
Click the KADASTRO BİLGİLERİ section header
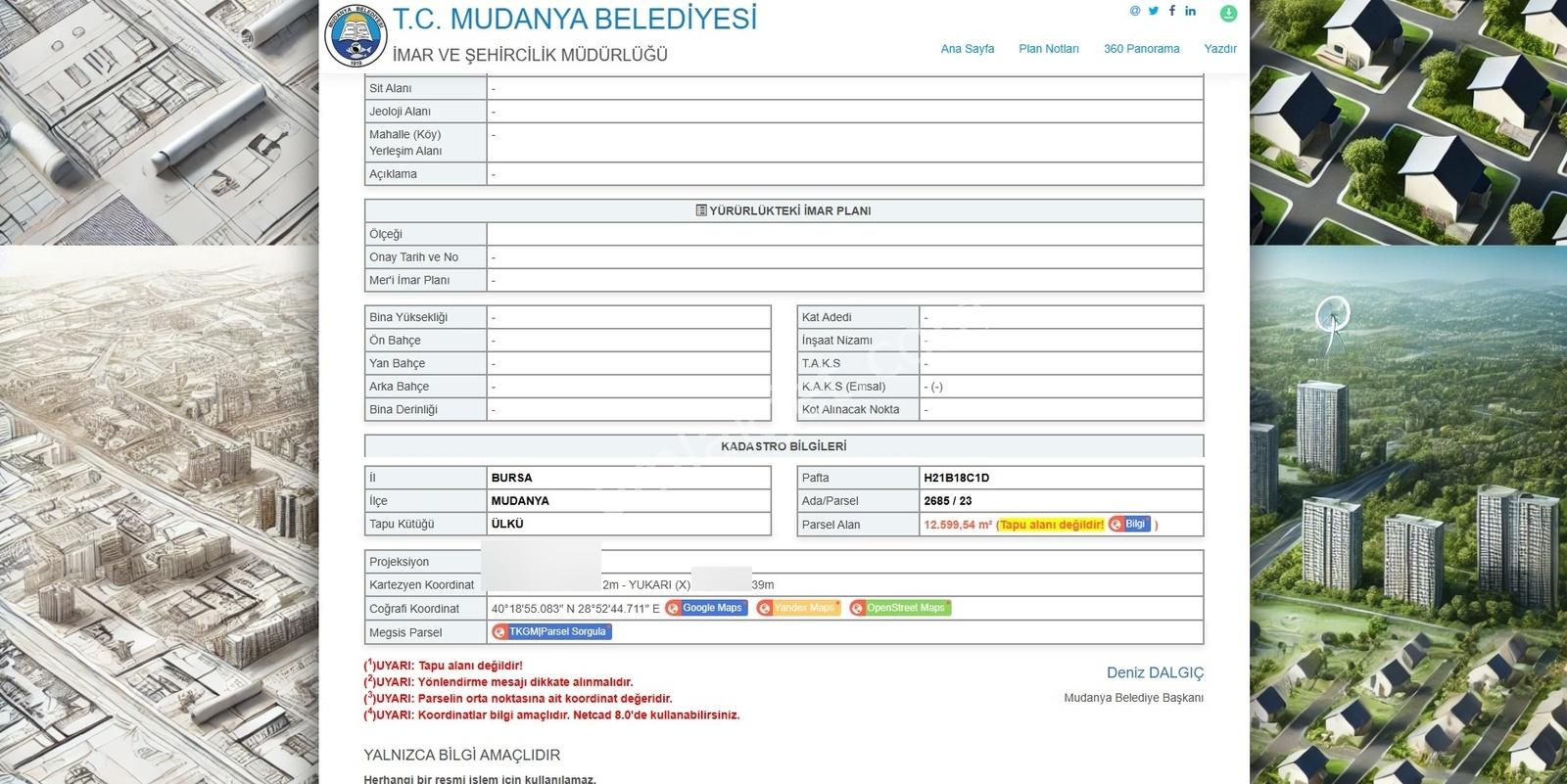pos(783,446)
